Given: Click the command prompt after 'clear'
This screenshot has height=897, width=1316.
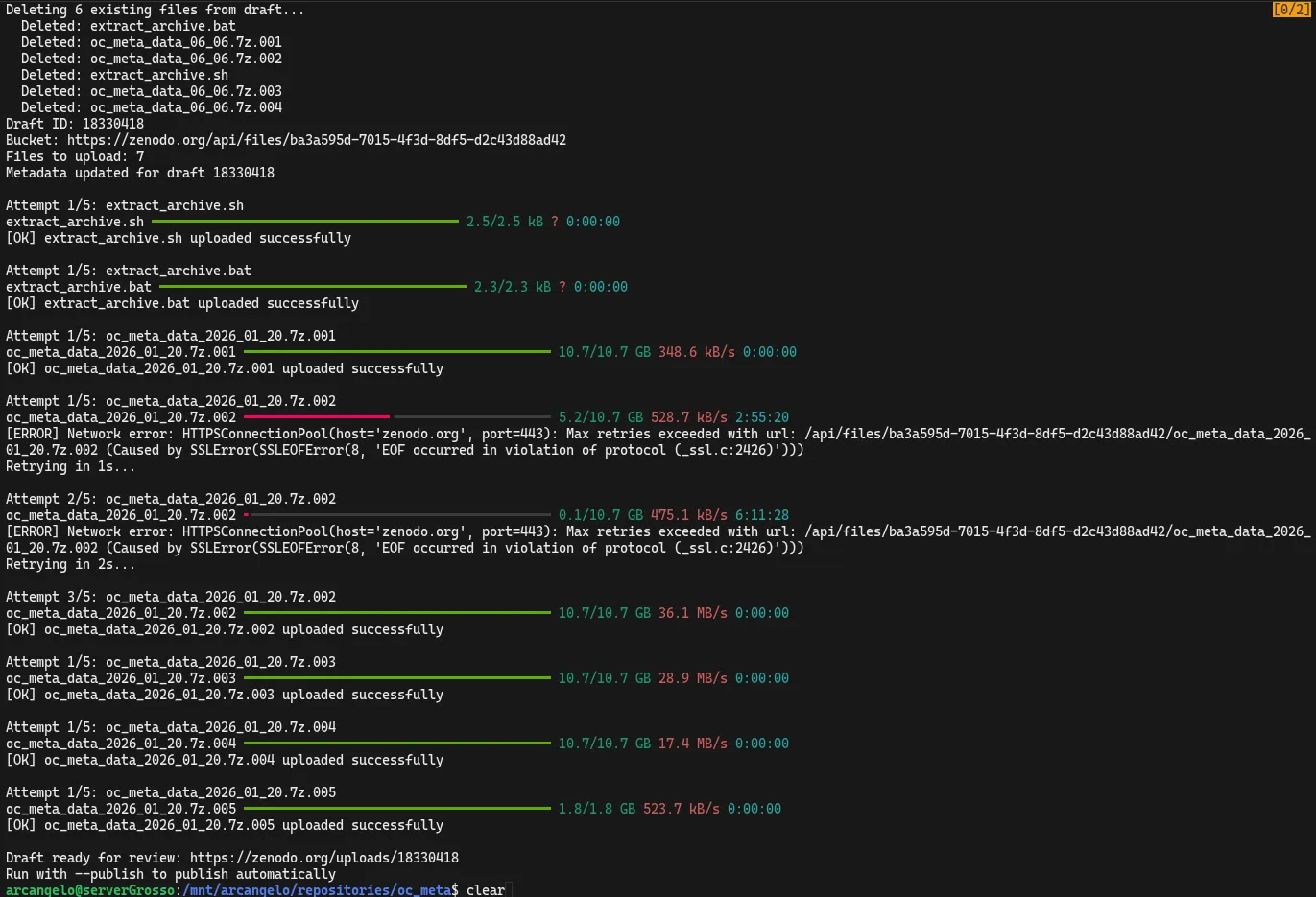Looking at the screenshot, I should pyautogui.click(x=510, y=890).
